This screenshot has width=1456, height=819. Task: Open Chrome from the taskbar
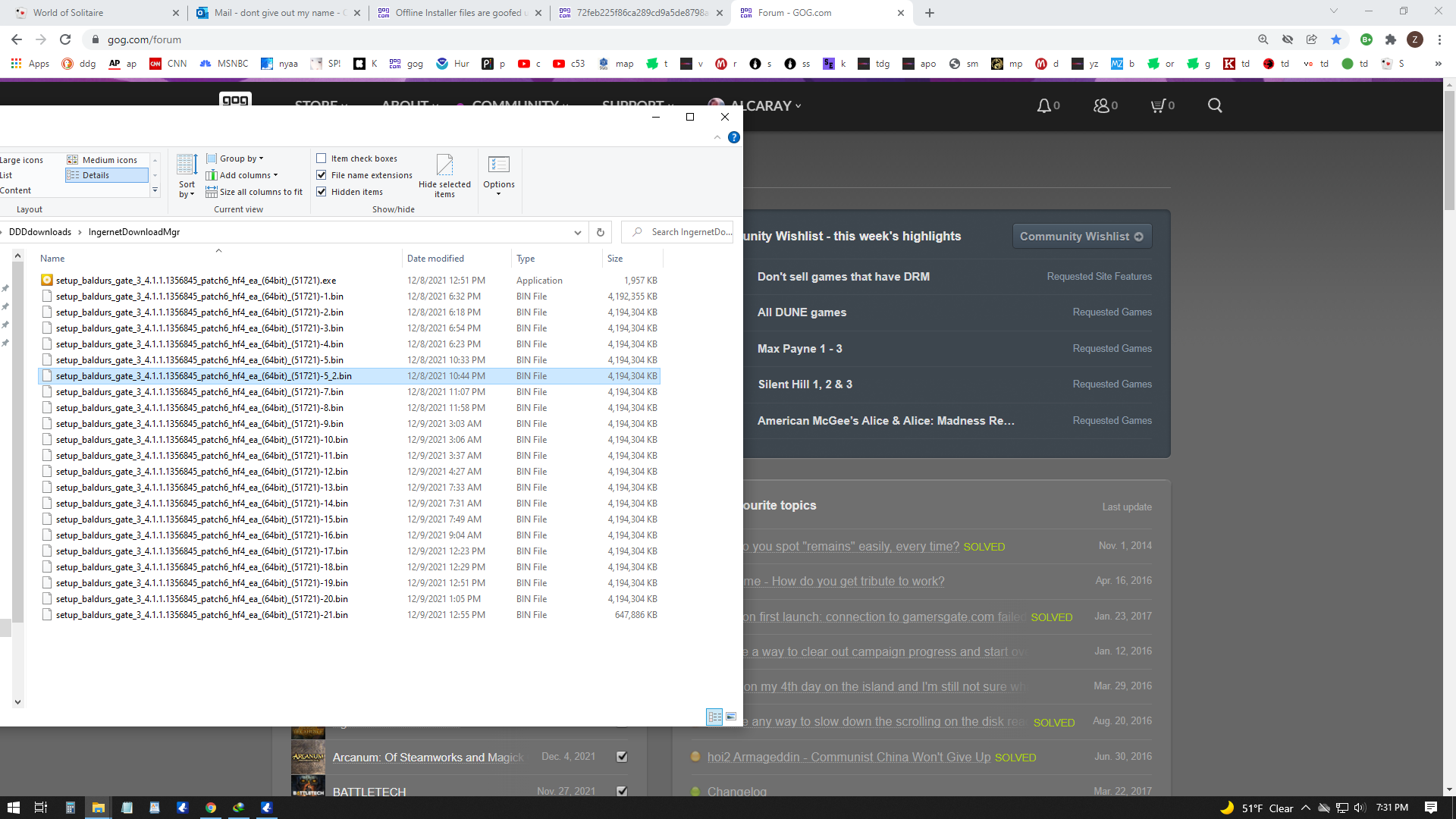click(210, 808)
